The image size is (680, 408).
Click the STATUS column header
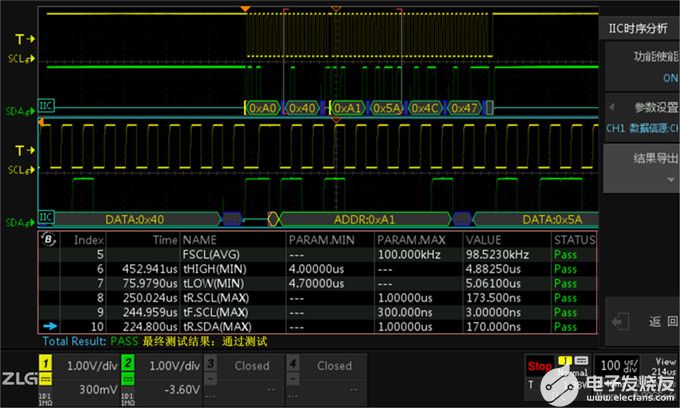coord(573,240)
